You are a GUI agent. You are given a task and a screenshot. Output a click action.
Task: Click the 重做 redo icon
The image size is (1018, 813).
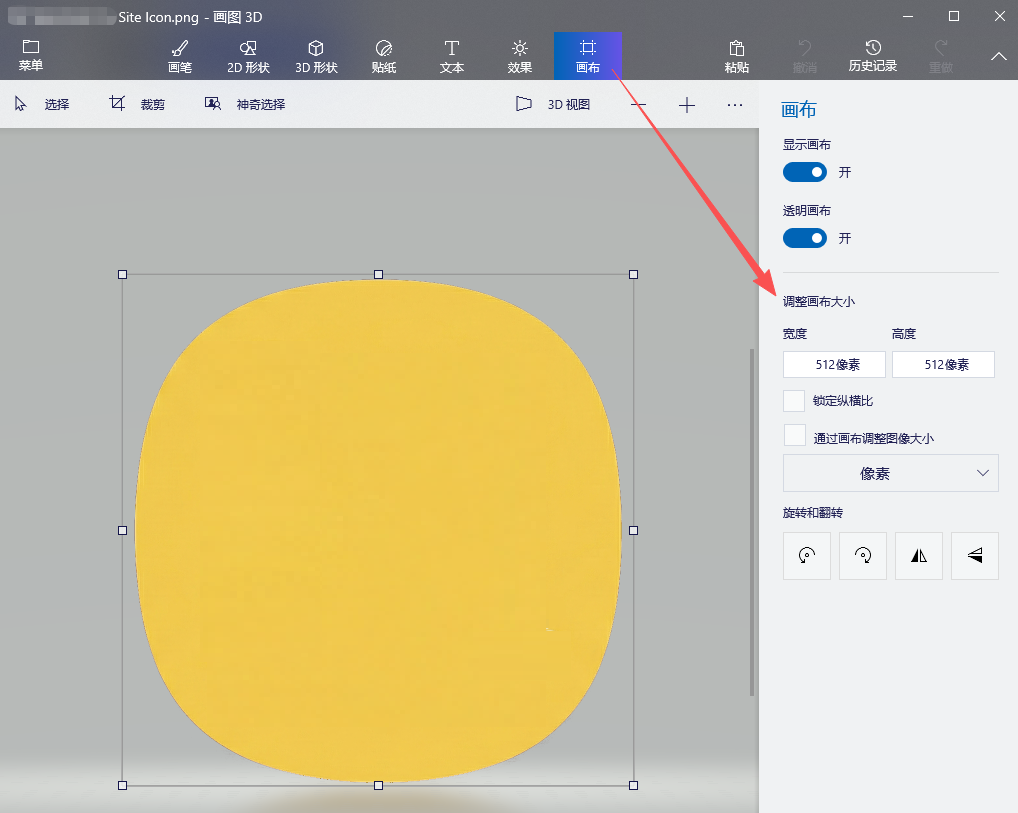(941, 48)
